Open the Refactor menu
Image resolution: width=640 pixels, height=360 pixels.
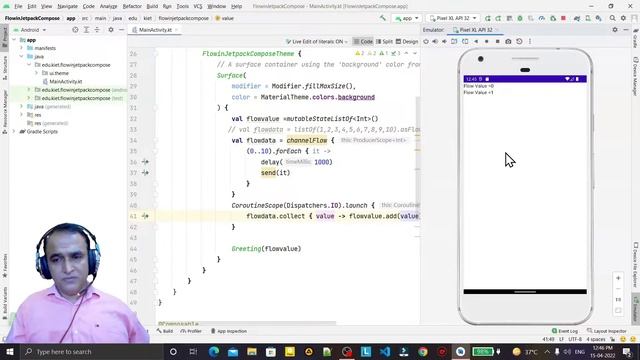point(132,6)
